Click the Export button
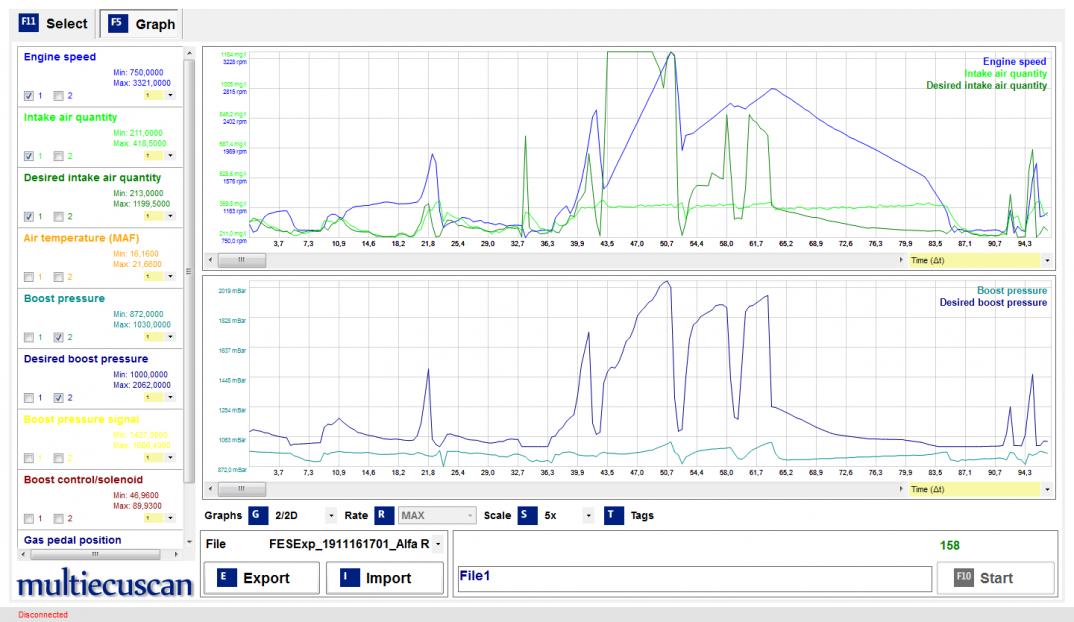This screenshot has width=1074, height=622. click(259, 578)
